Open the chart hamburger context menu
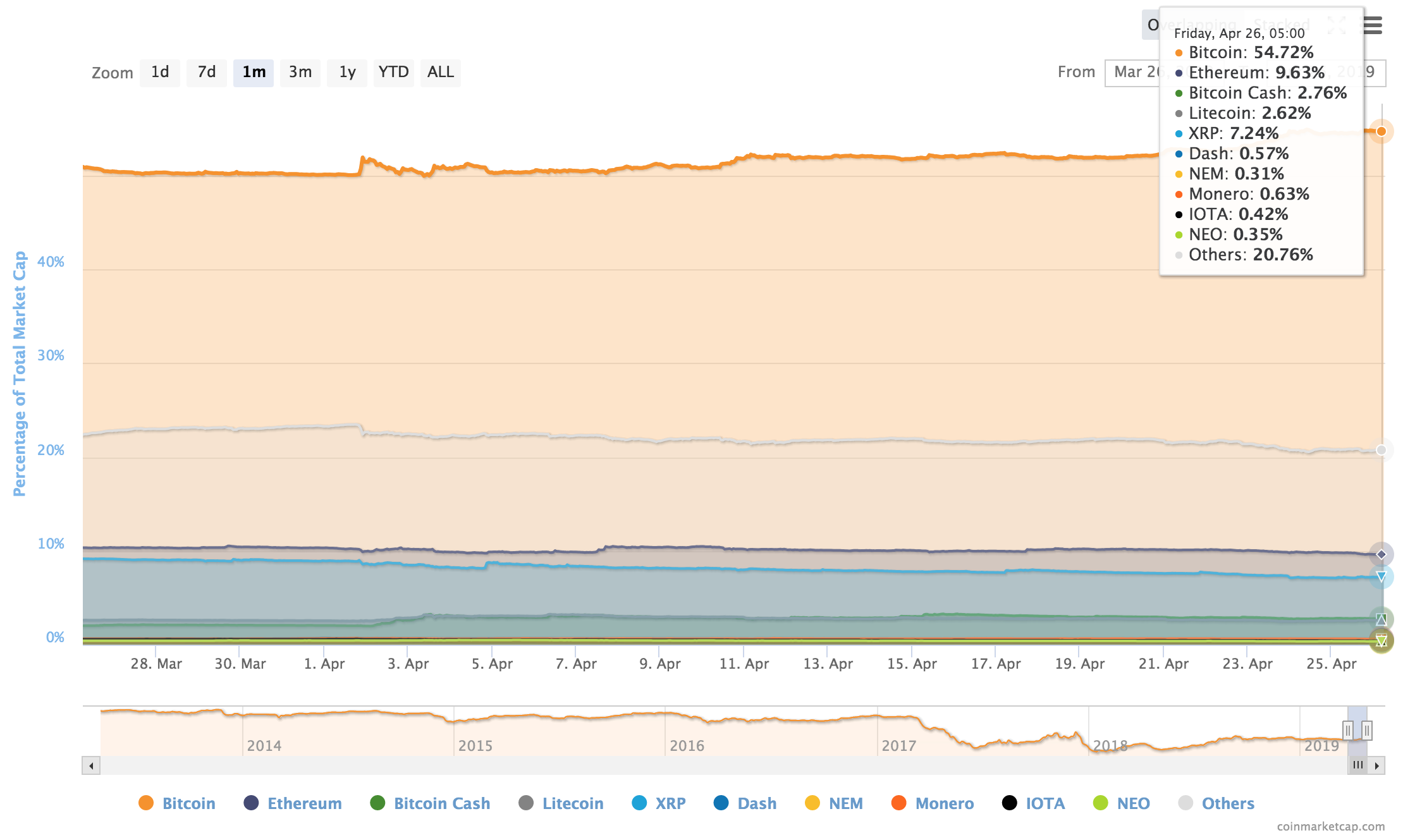Image resolution: width=1403 pixels, height=840 pixels. click(x=1372, y=25)
